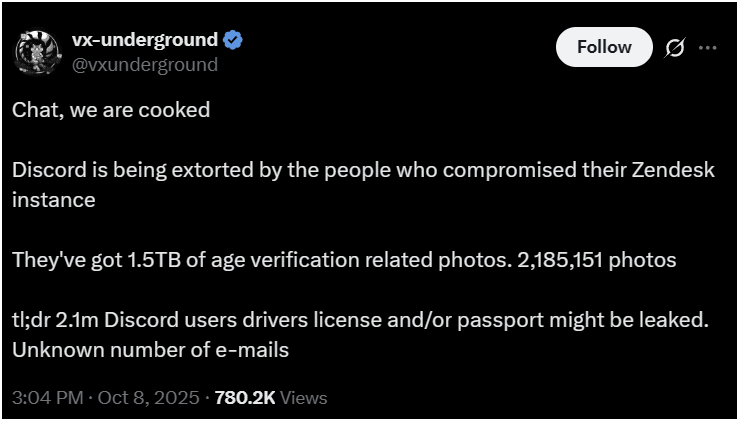
Task: Visit the @vxunderground handle link
Action: (x=144, y=65)
